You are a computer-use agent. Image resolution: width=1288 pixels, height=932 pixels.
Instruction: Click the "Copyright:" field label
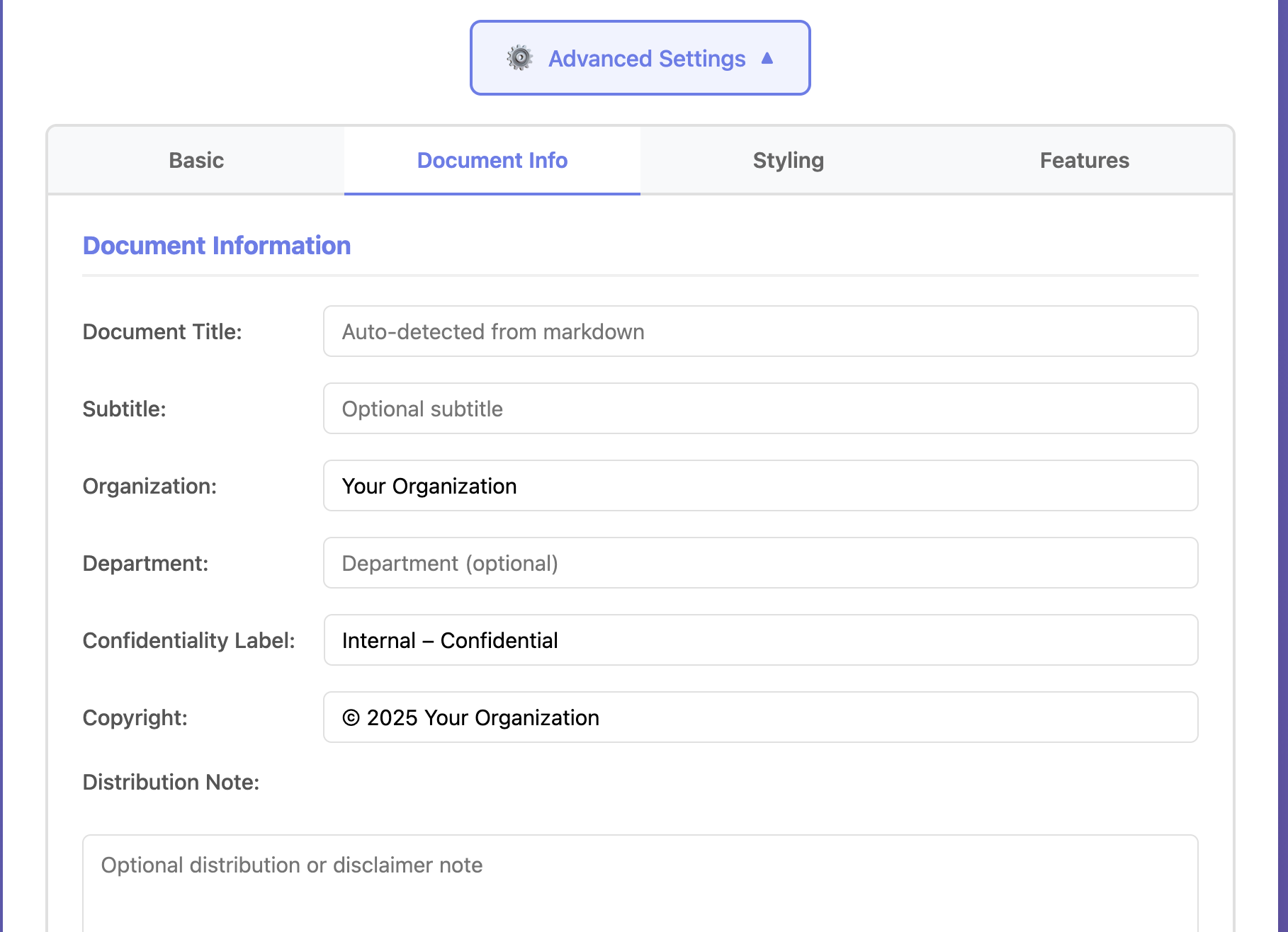pos(135,718)
